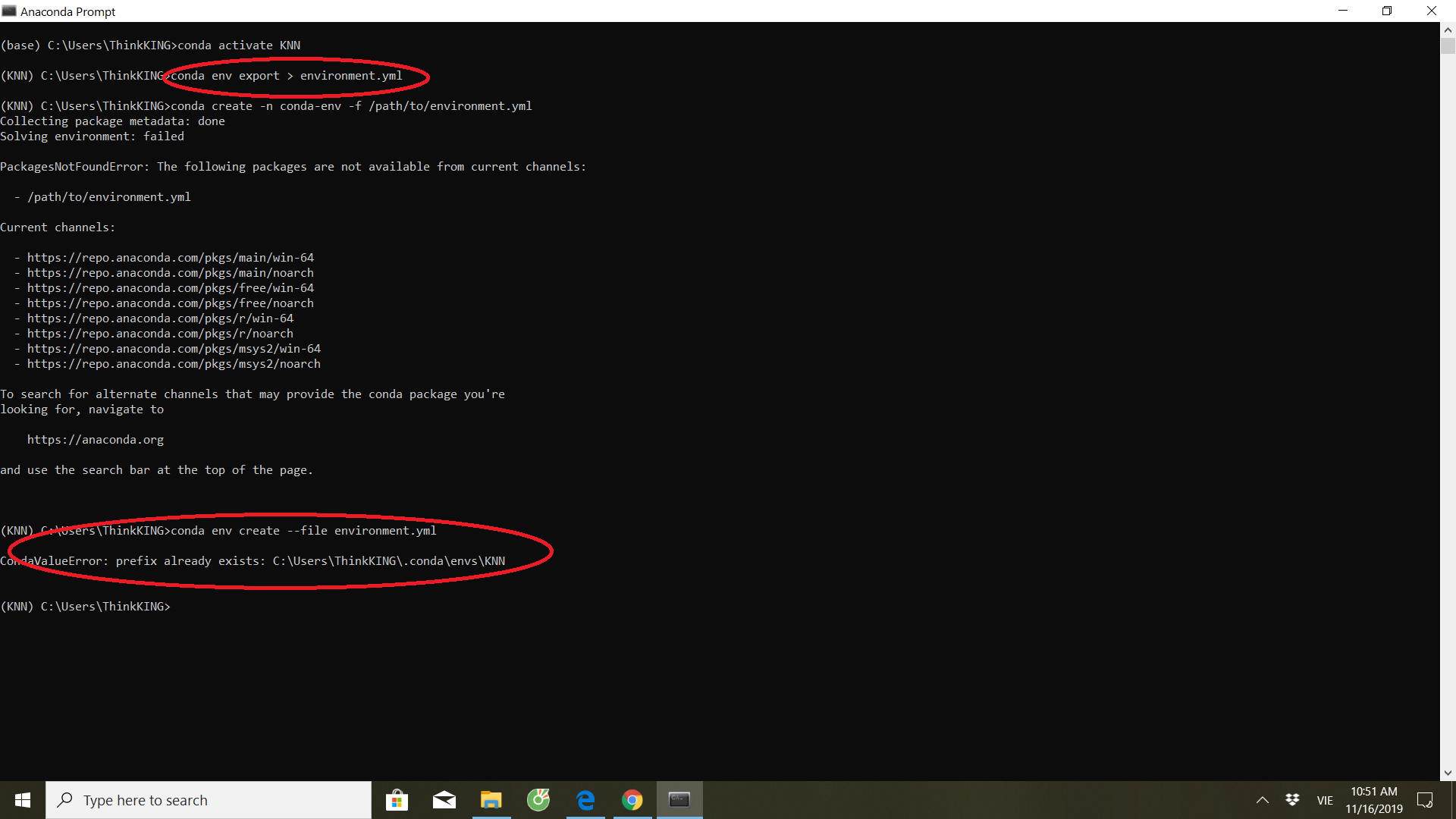
Task: Open the Windows Start menu
Action: tap(23, 800)
